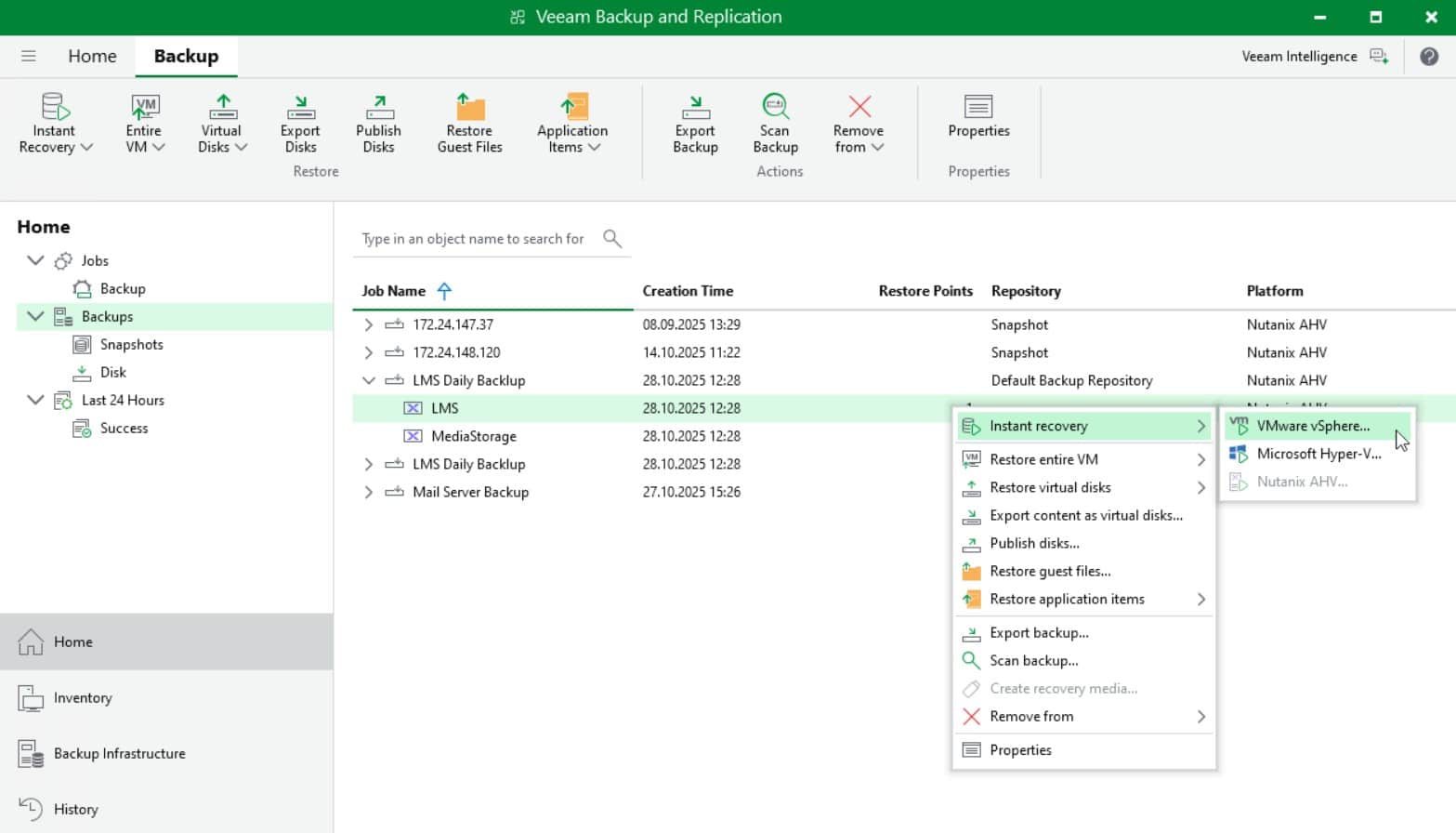This screenshot has height=833, width=1456.
Task: Choose Restore application items in context menu
Action: coord(1084,599)
